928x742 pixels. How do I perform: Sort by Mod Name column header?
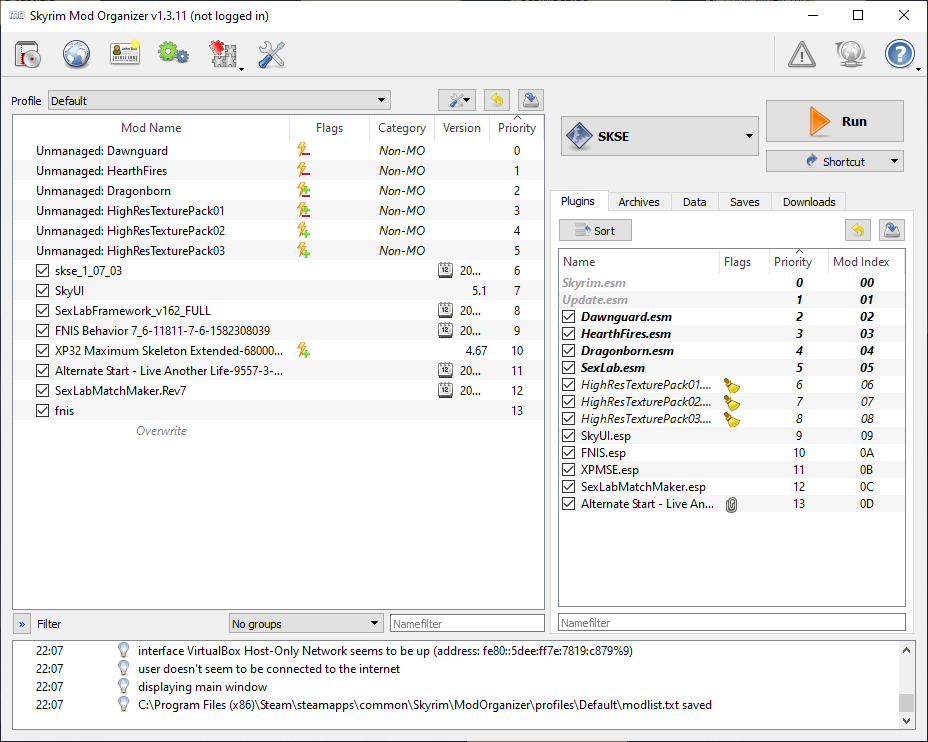pos(151,128)
